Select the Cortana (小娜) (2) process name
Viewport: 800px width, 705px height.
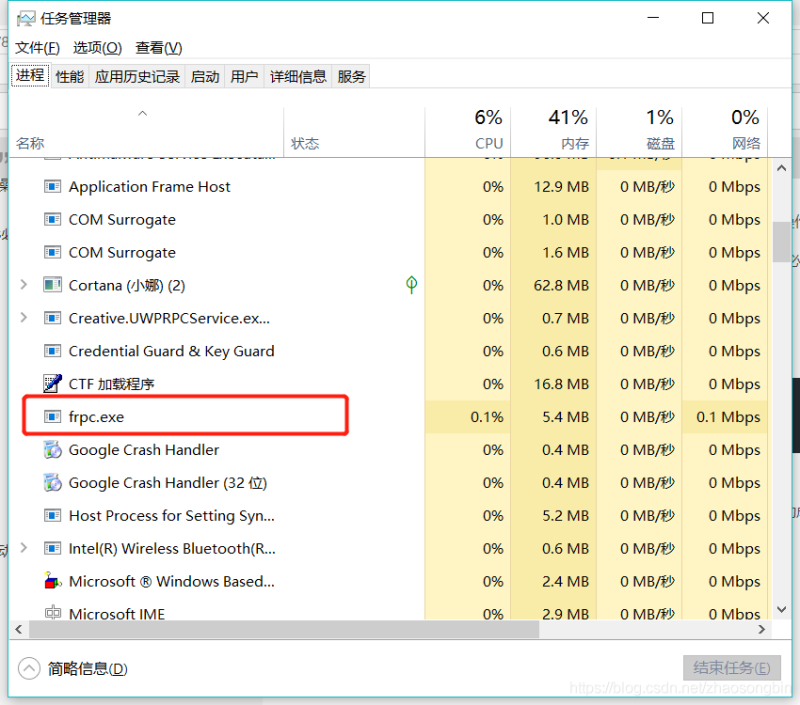(x=127, y=285)
